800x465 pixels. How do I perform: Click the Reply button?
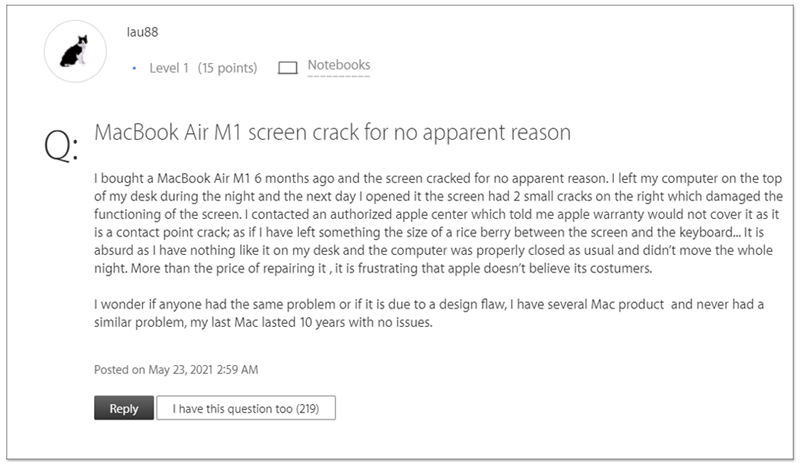point(124,408)
